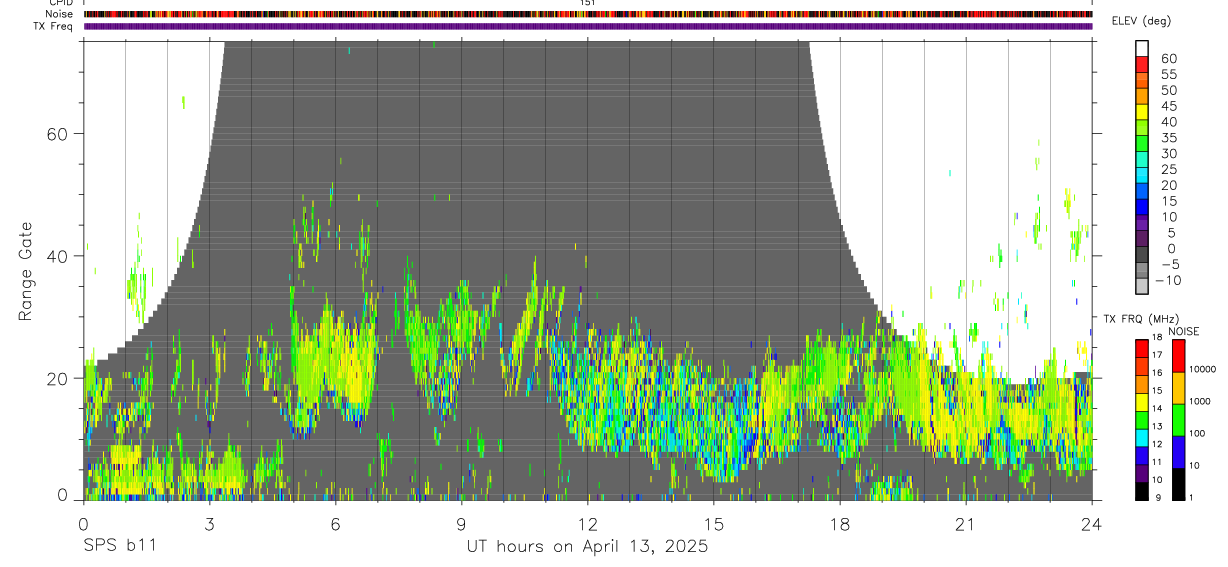Click the white top cap of ELEV color bar
The image size is (1228, 567).
click(x=1143, y=47)
